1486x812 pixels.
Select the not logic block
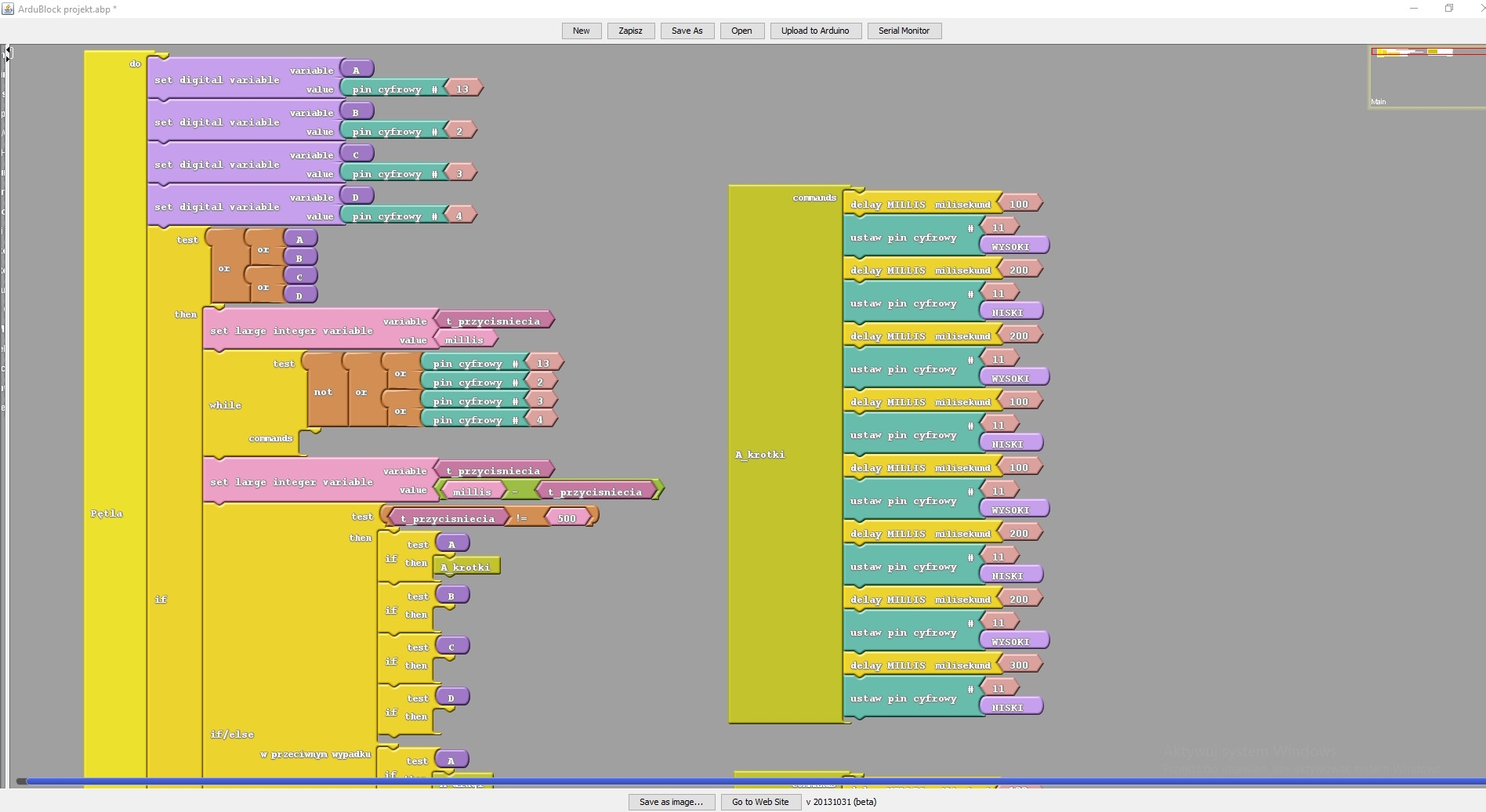pyautogui.click(x=323, y=392)
